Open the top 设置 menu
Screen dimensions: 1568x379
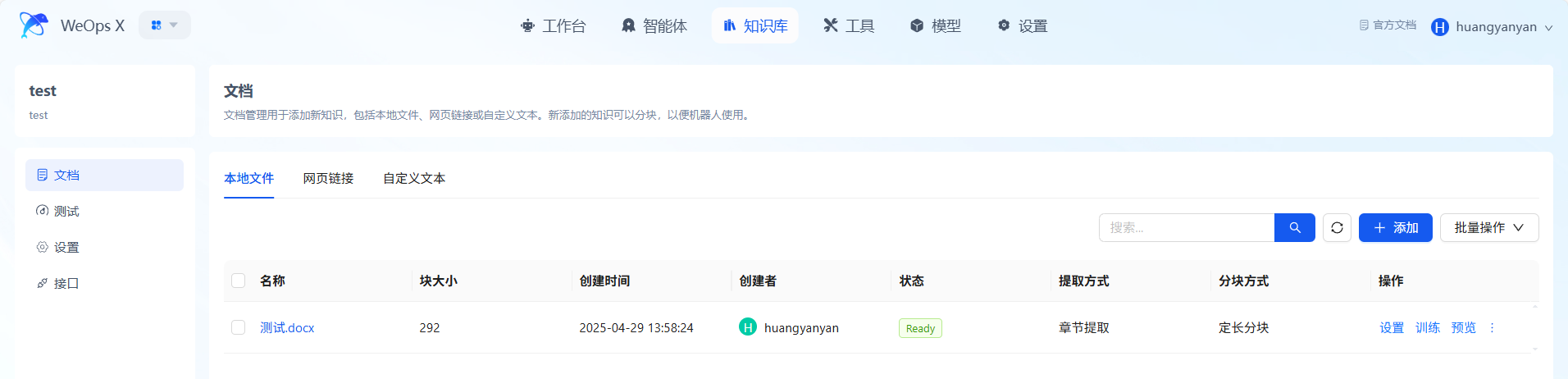[x=1023, y=26]
